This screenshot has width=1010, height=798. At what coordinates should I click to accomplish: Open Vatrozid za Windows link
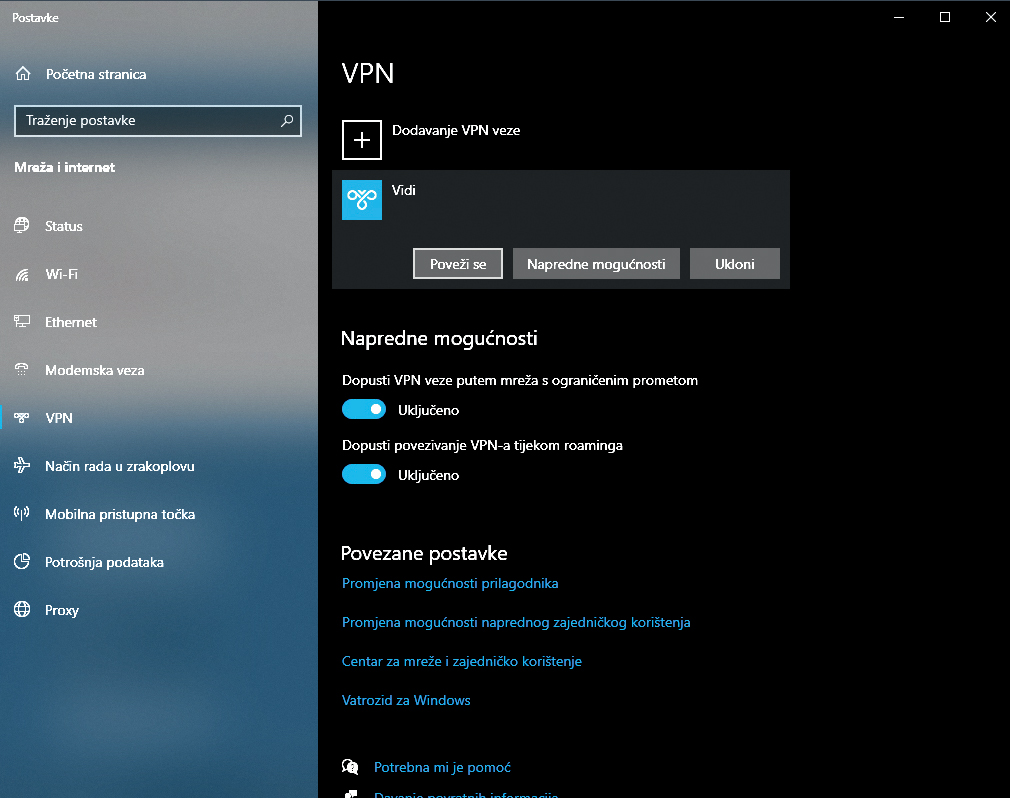coord(406,700)
